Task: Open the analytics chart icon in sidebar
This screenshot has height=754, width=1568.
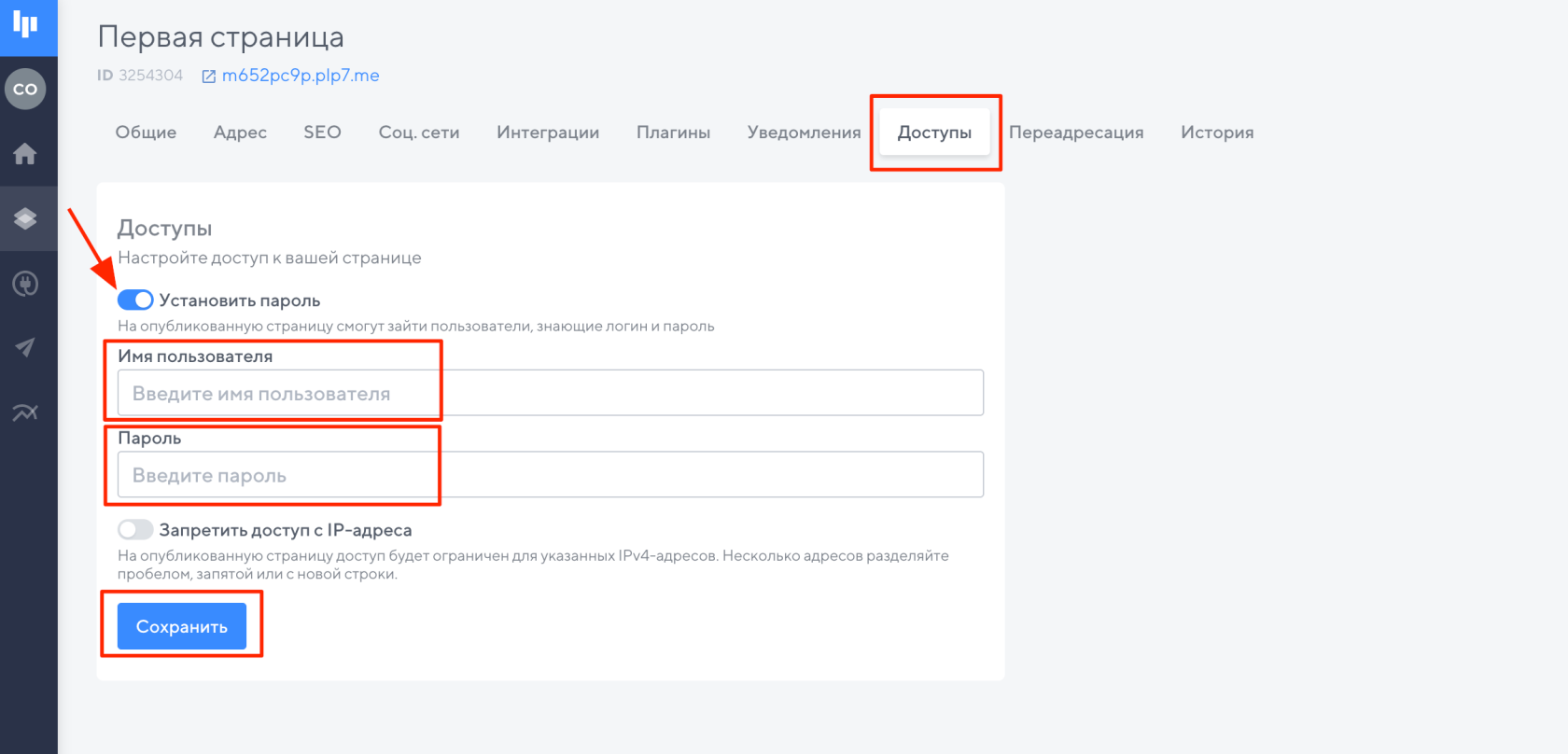Action: click(x=25, y=412)
